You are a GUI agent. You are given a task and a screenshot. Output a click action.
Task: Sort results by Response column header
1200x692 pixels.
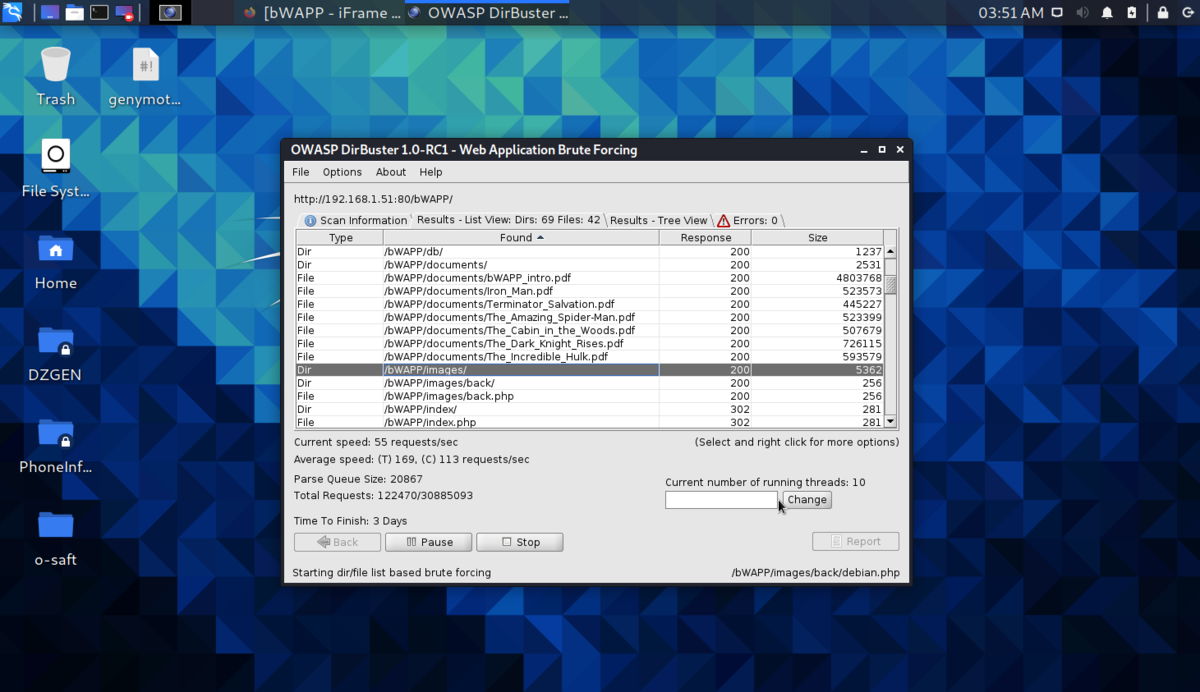[x=705, y=238]
